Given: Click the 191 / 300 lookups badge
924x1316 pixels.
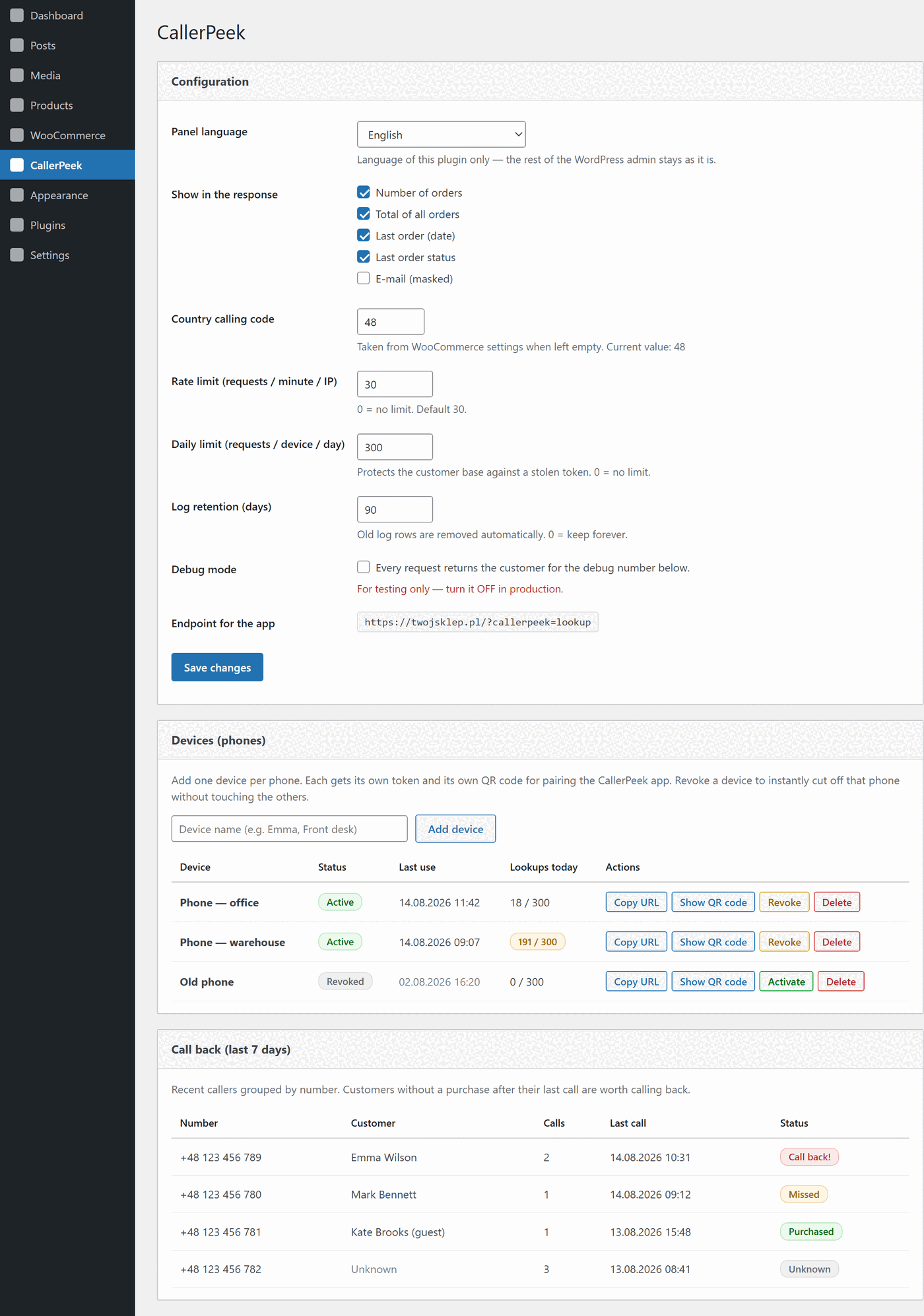Looking at the screenshot, I should point(537,941).
